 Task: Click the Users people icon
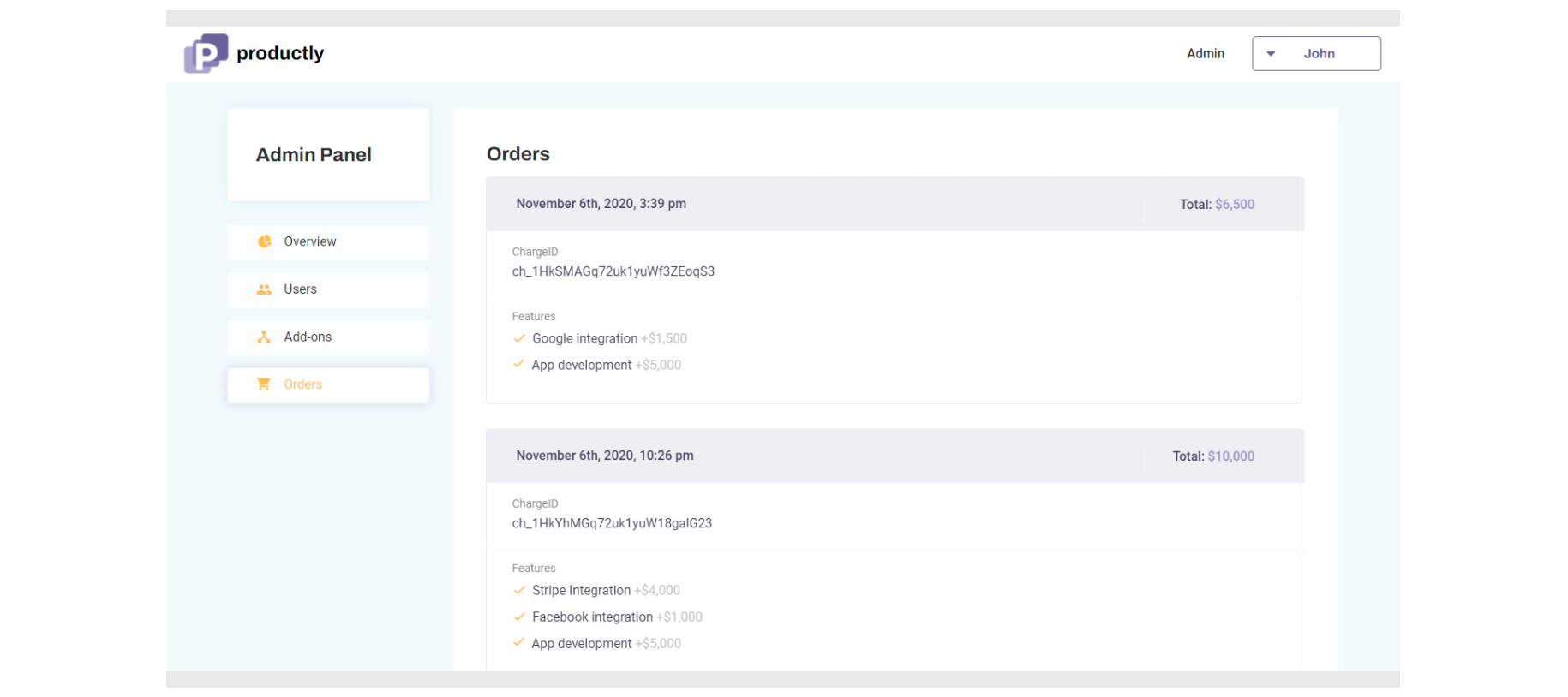click(264, 289)
